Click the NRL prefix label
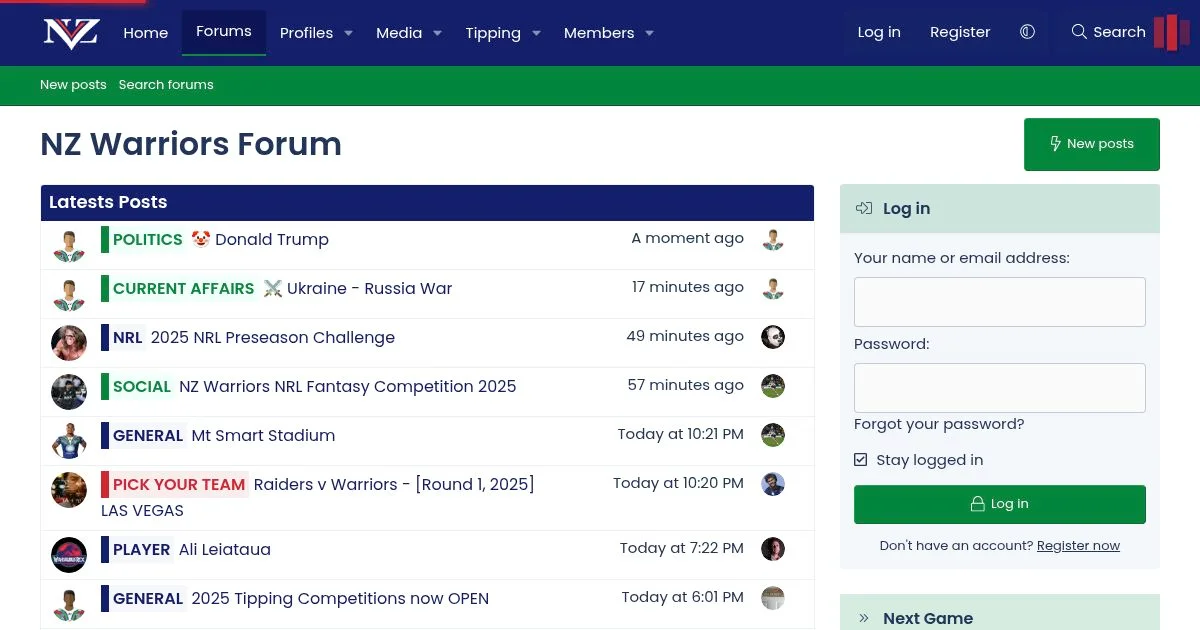This screenshot has height=630, width=1200. 123,337
